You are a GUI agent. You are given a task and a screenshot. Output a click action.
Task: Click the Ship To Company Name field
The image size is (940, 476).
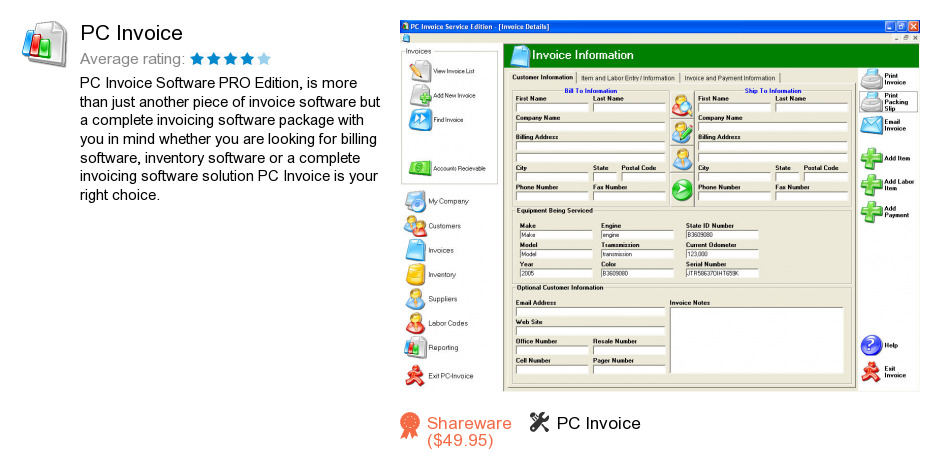[x=773, y=127]
